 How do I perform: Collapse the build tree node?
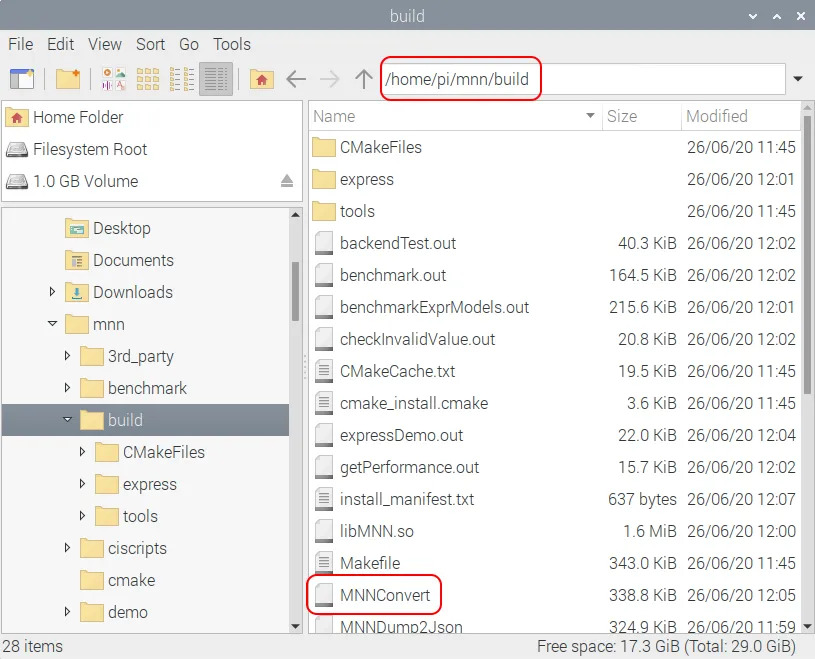(x=68, y=419)
